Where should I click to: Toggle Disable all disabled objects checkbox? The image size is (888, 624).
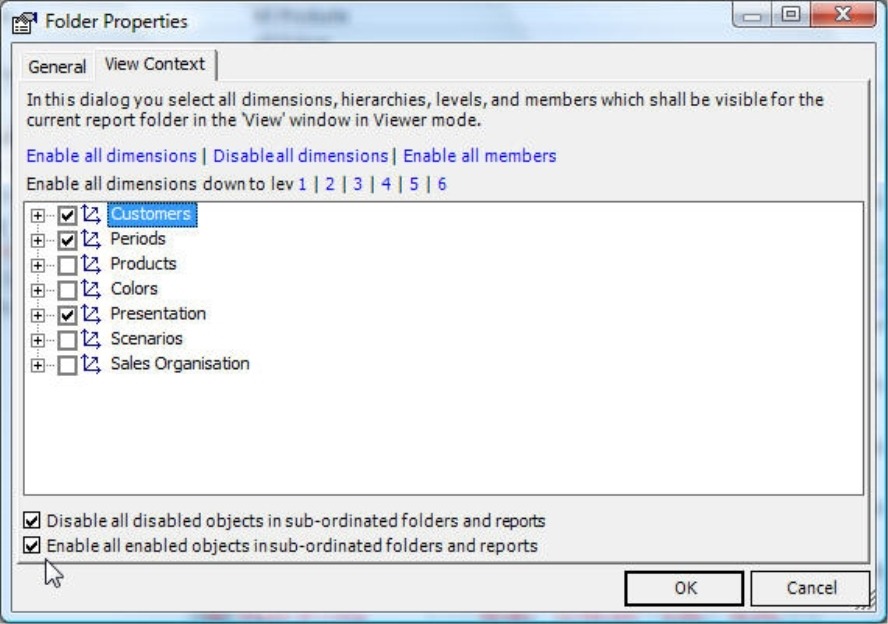click(x=33, y=521)
